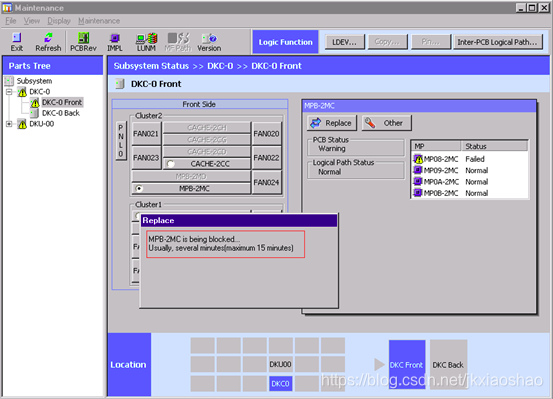Click the Replace button in MPB-2MC panel
553x399 pixels.
tap(332, 123)
